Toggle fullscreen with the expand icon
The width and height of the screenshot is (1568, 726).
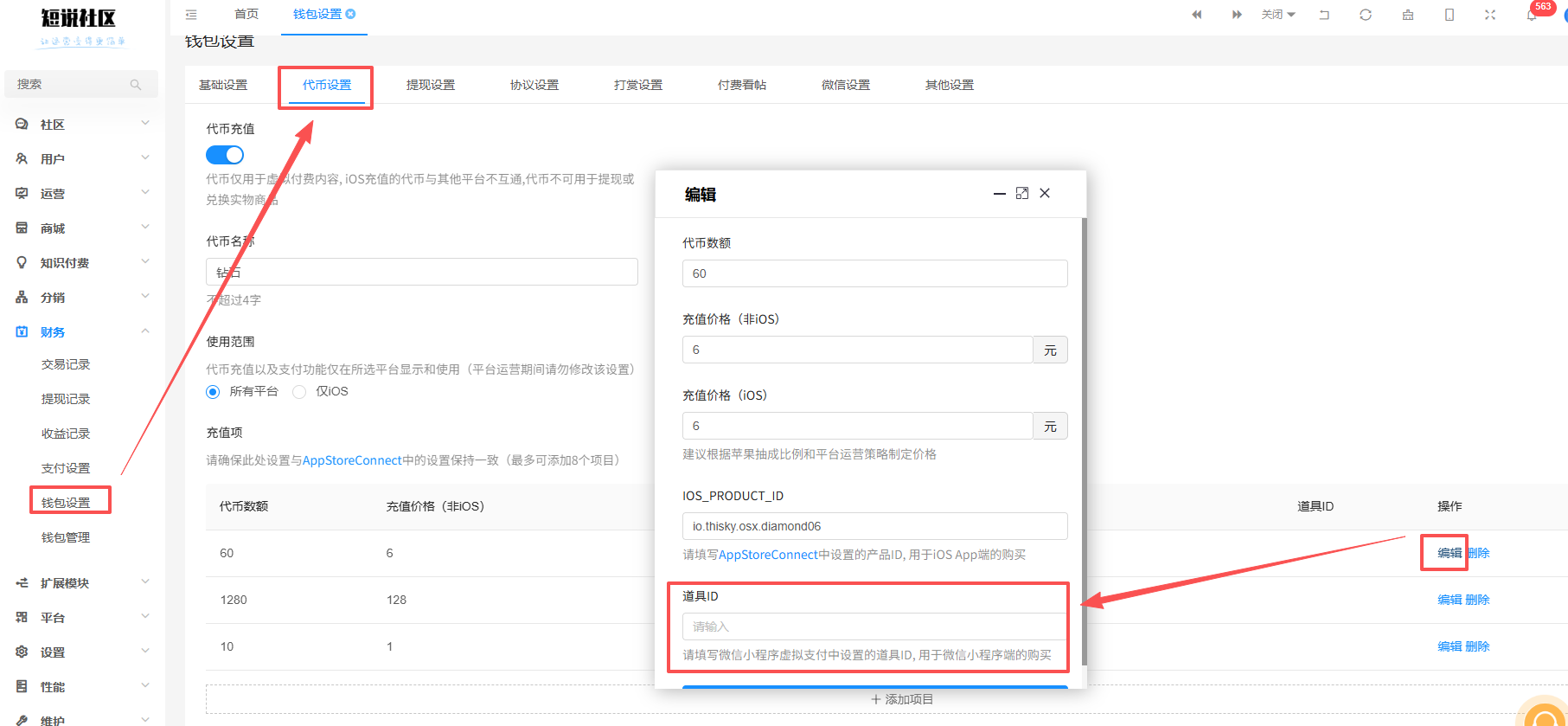(x=1490, y=15)
